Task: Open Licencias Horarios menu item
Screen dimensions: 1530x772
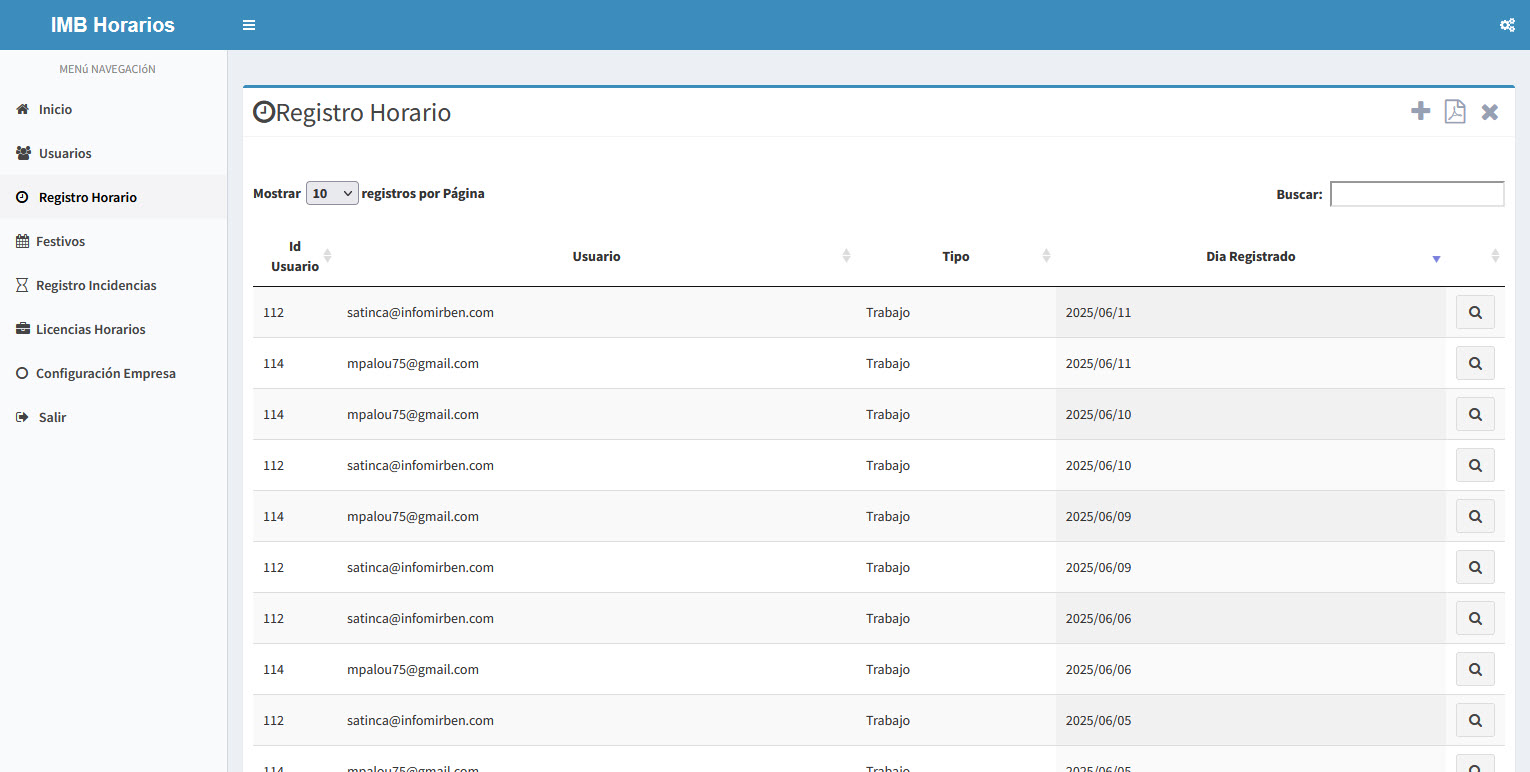Action: click(113, 329)
